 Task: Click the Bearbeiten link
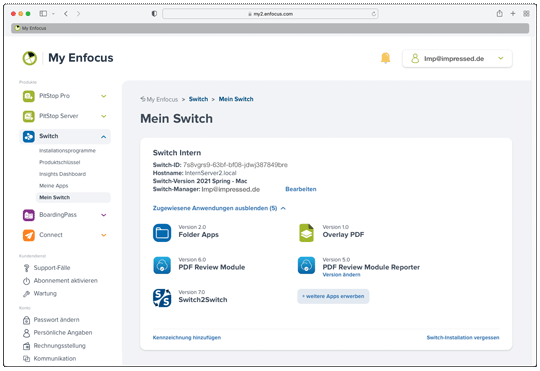pyautogui.click(x=301, y=189)
